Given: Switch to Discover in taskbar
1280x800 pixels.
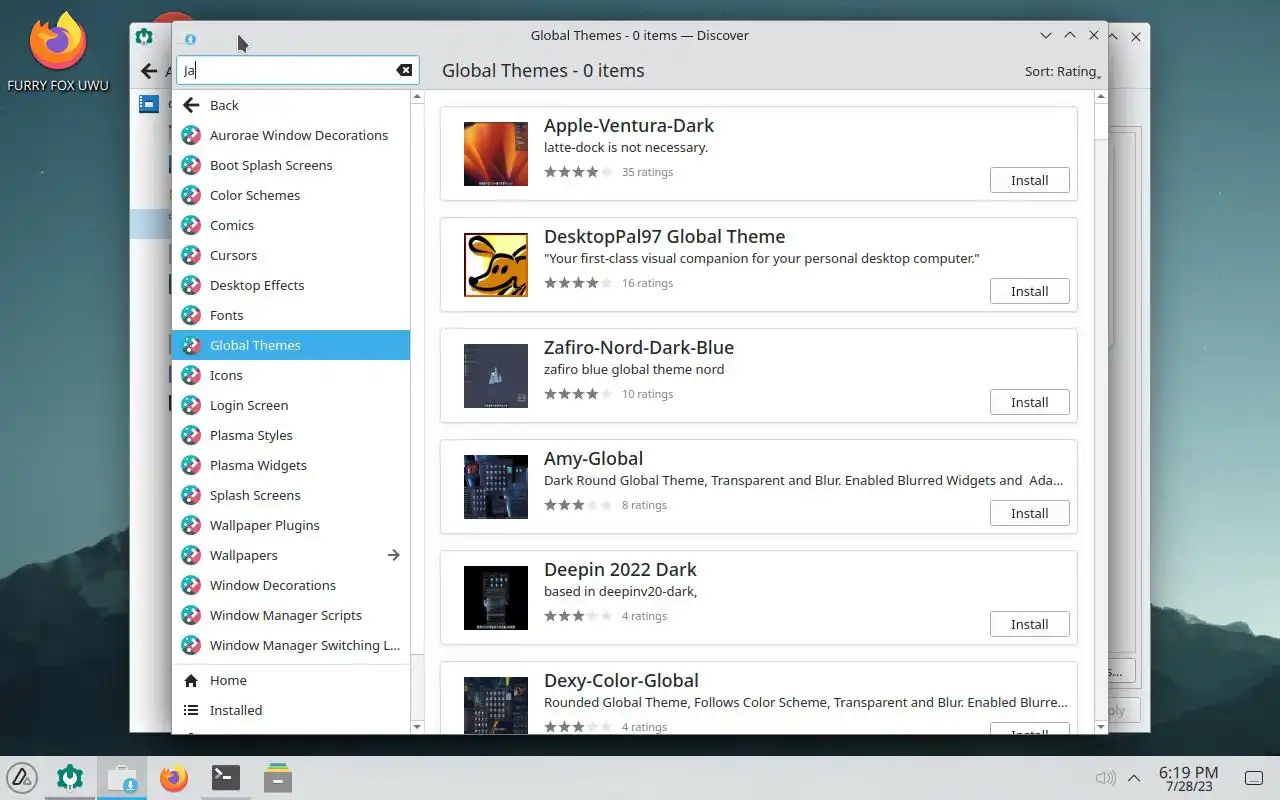Looking at the screenshot, I should 122,777.
